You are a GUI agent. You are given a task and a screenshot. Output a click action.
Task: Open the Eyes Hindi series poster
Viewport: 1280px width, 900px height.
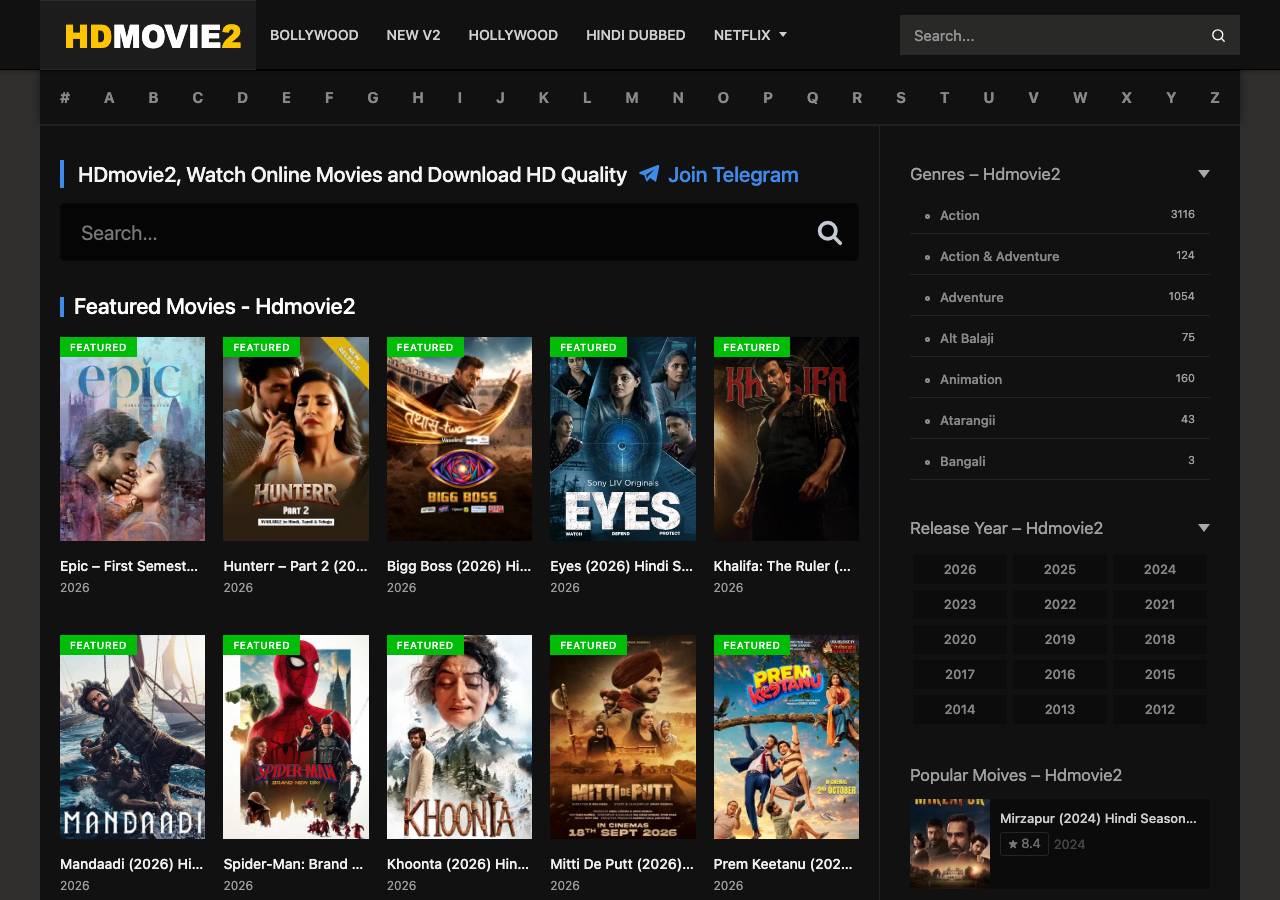point(623,439)
